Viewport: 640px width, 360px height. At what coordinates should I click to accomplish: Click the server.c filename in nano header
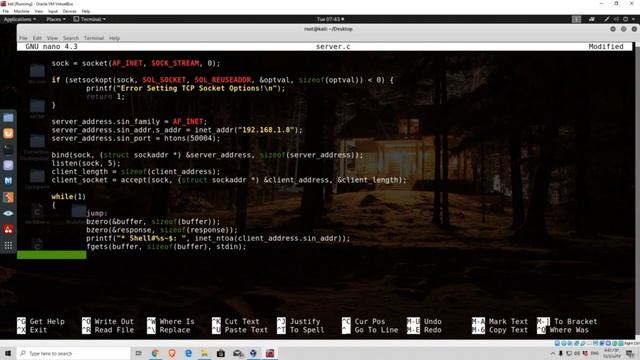333,47
